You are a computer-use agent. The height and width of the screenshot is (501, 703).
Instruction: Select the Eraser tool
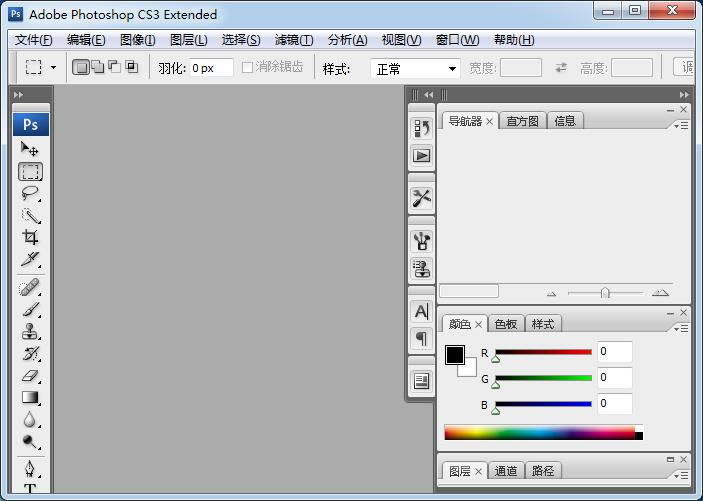tap(30, 376)
